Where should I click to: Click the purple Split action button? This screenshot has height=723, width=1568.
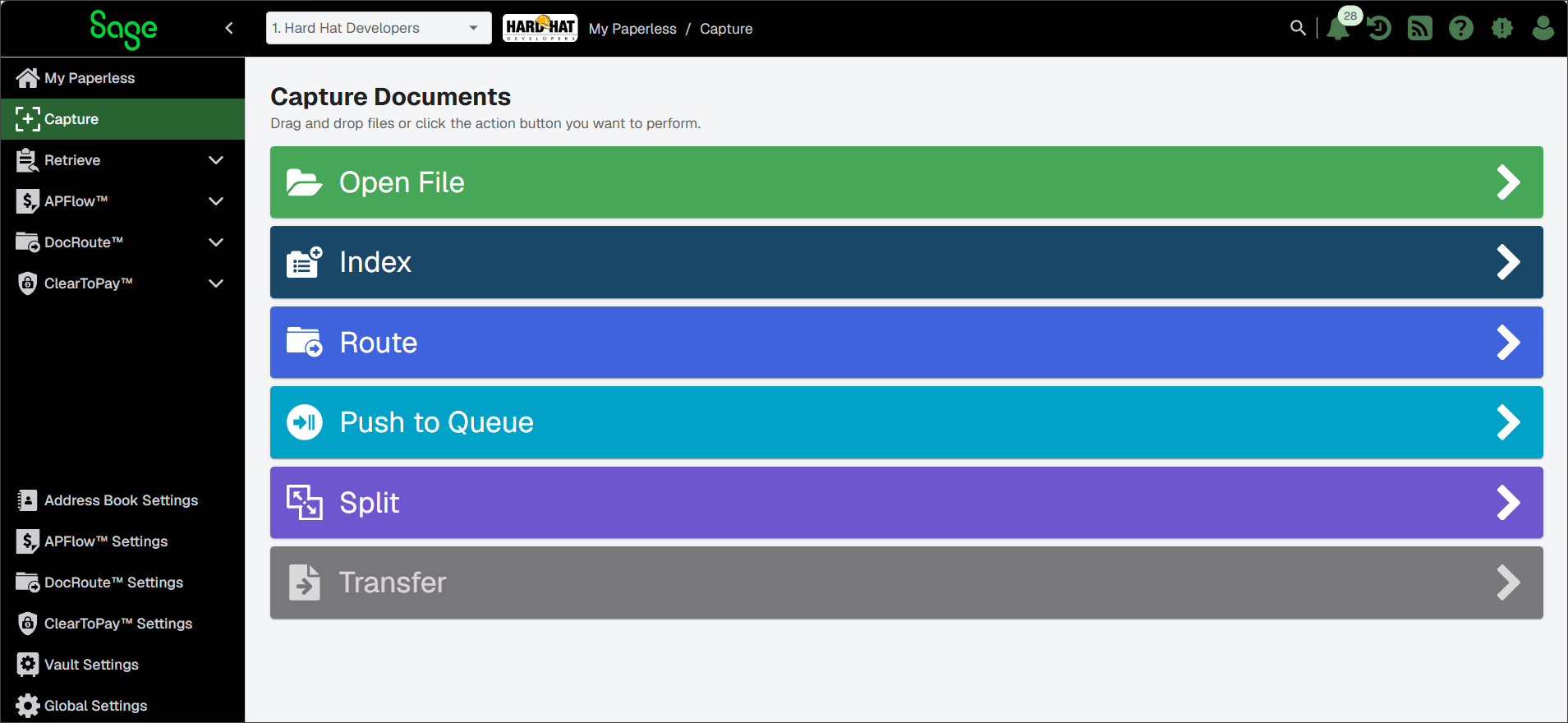pos(907,503)
